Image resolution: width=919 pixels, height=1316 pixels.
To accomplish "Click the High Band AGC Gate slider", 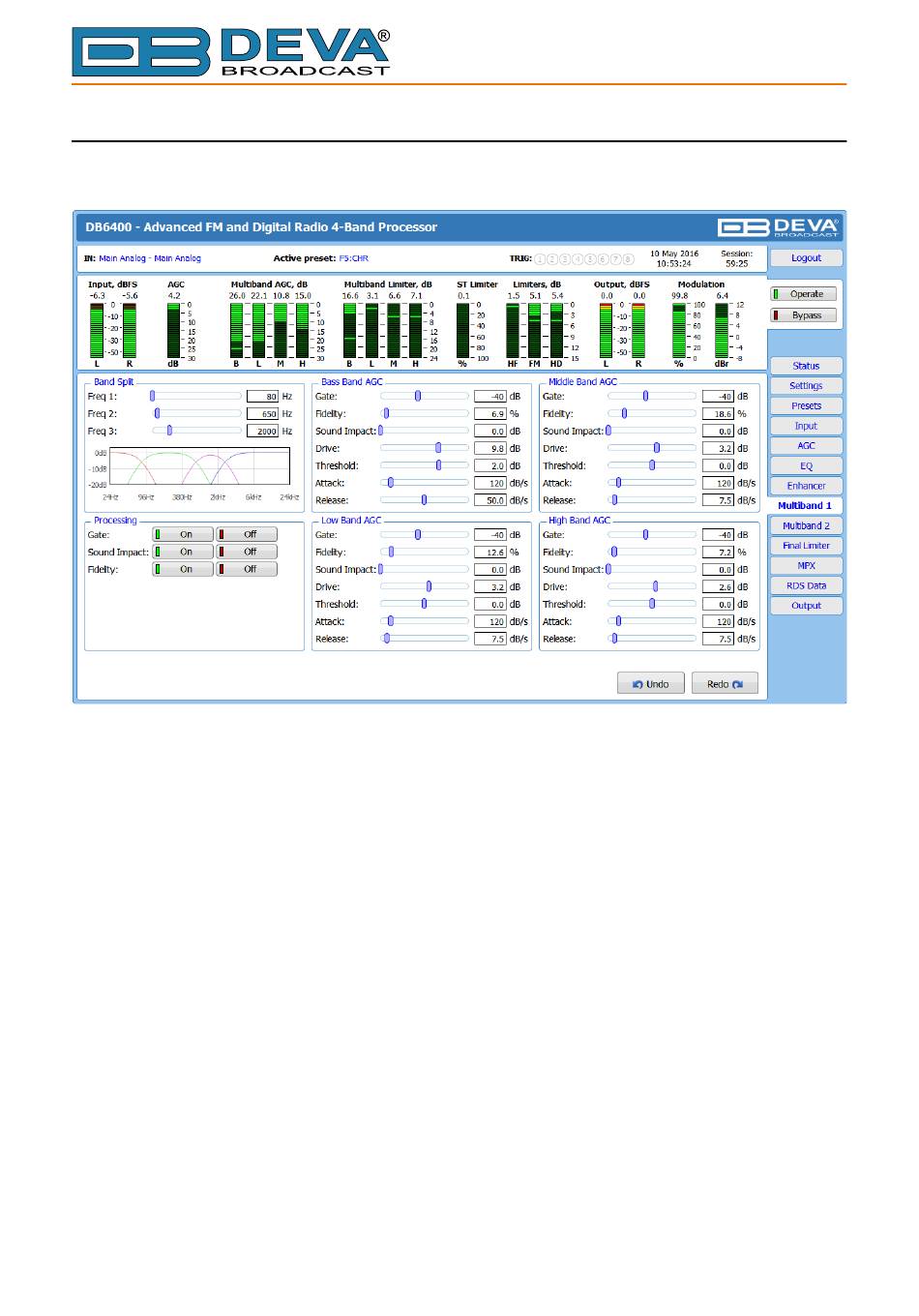I will [651, 534].
